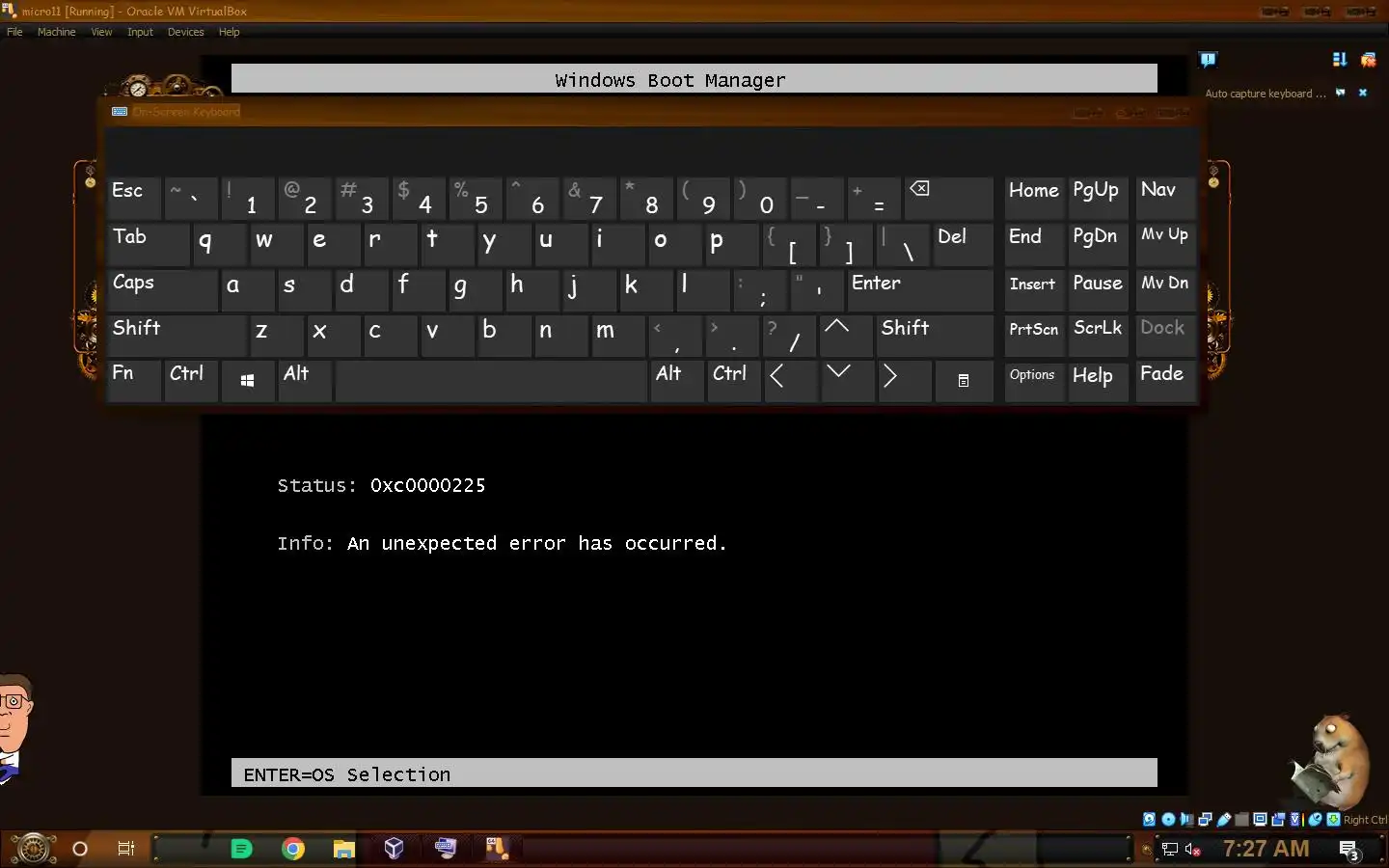This screenshot has height=868, width=1389.
Task: Click the green chat app taskbar icon
Action: click(242, 849)
